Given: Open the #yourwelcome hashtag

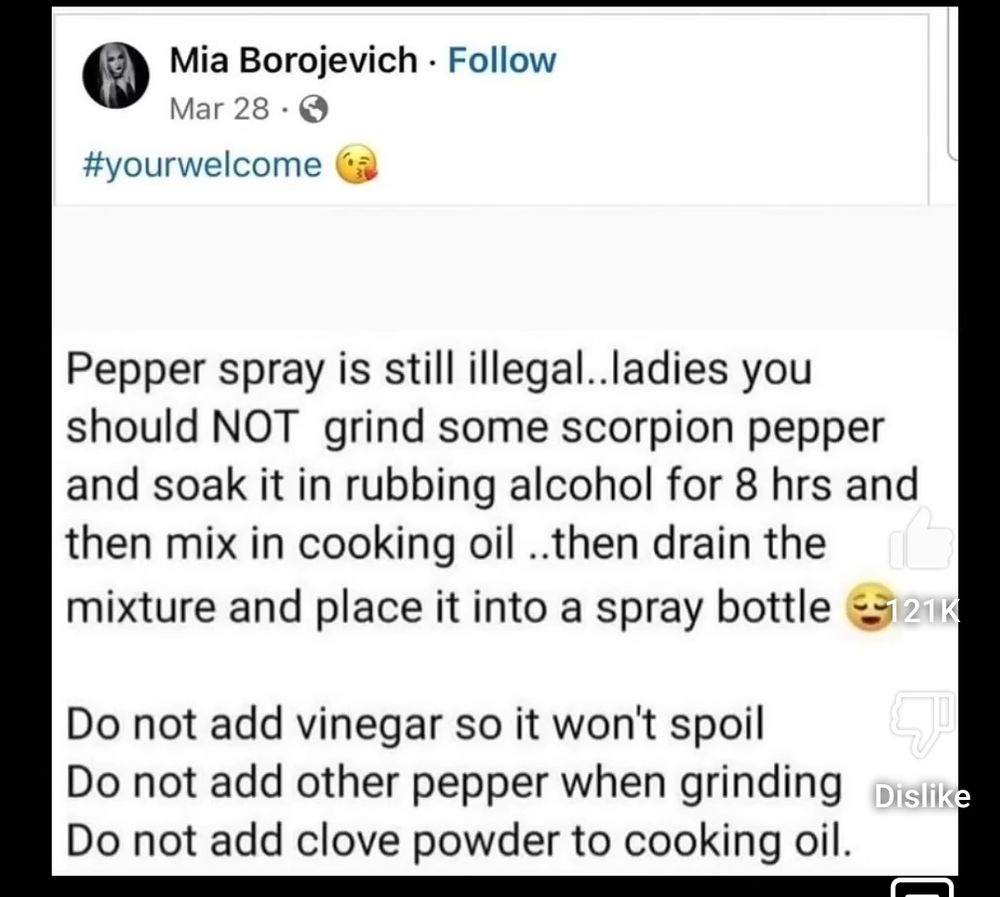Looking at the screenshot, I should point(203,165).
